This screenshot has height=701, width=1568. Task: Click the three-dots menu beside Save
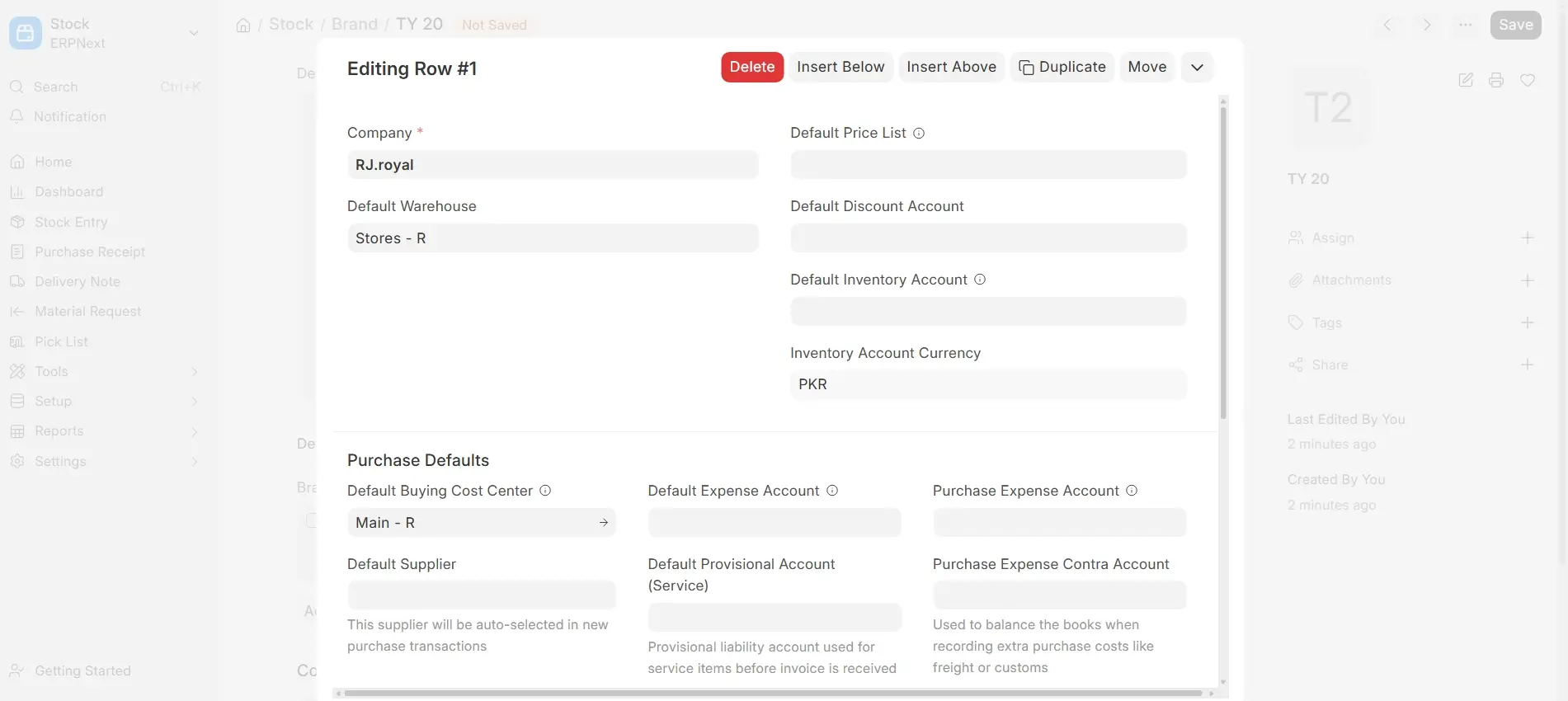tap(1466, 25)
